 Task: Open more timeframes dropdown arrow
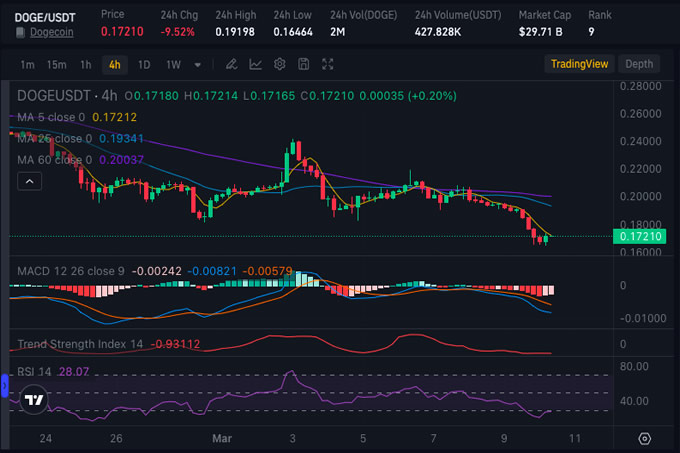click(197, 65)
